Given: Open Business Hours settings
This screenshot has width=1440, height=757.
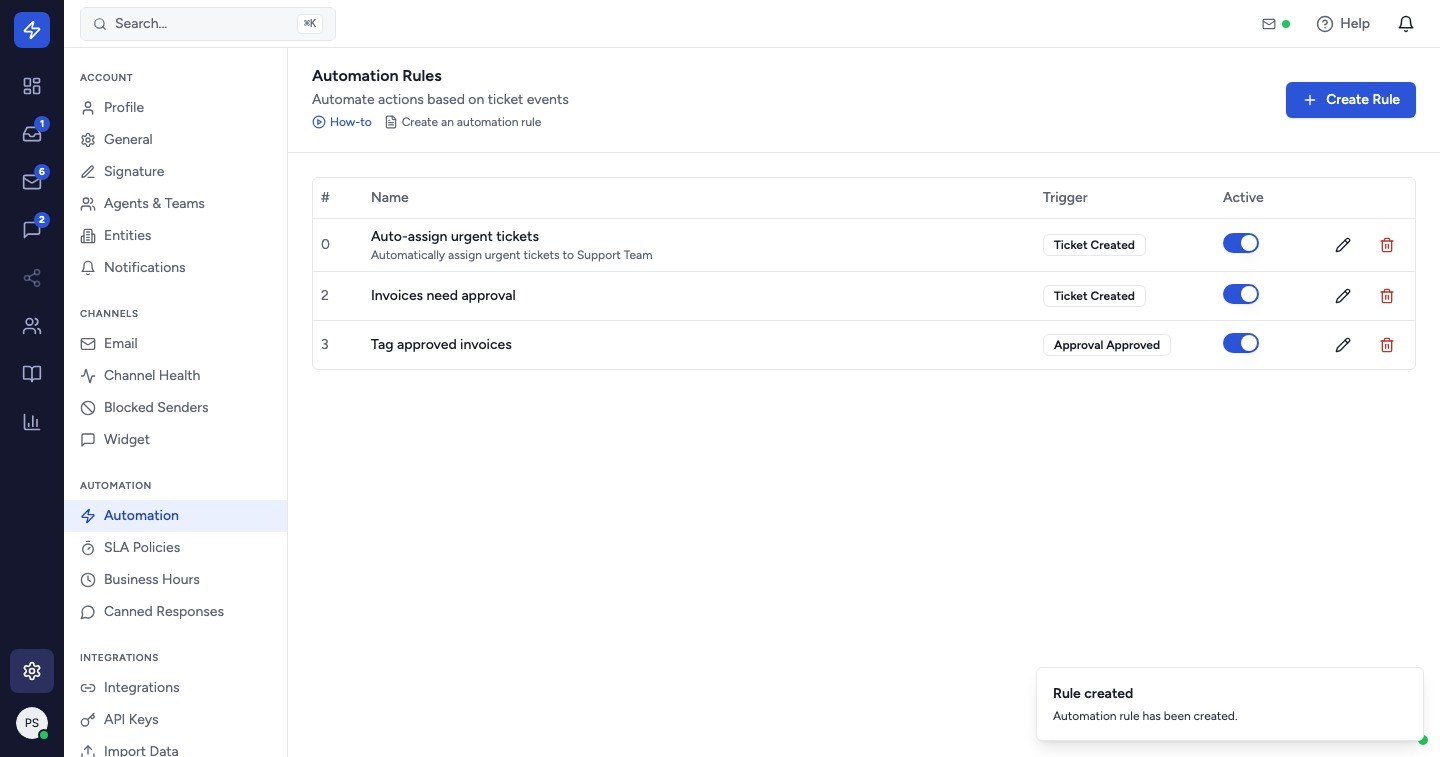Looking at the screenshot, I should pos(176,580).
